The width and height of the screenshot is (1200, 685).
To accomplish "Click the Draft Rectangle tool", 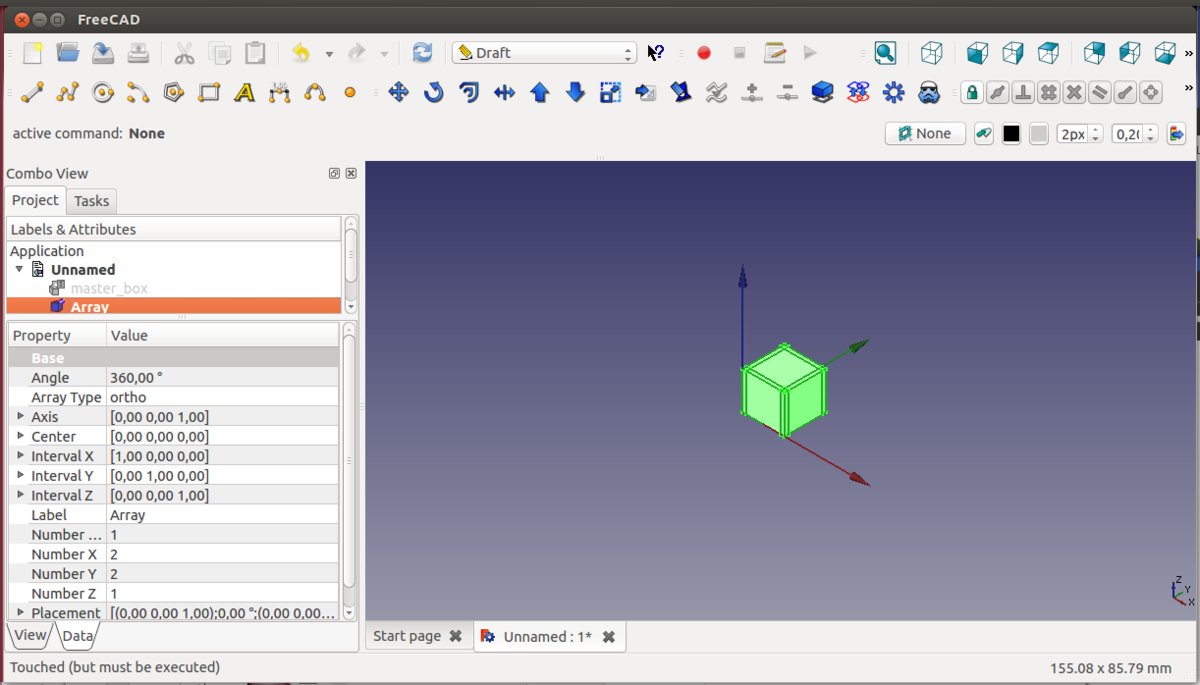I will click(209, 93).
